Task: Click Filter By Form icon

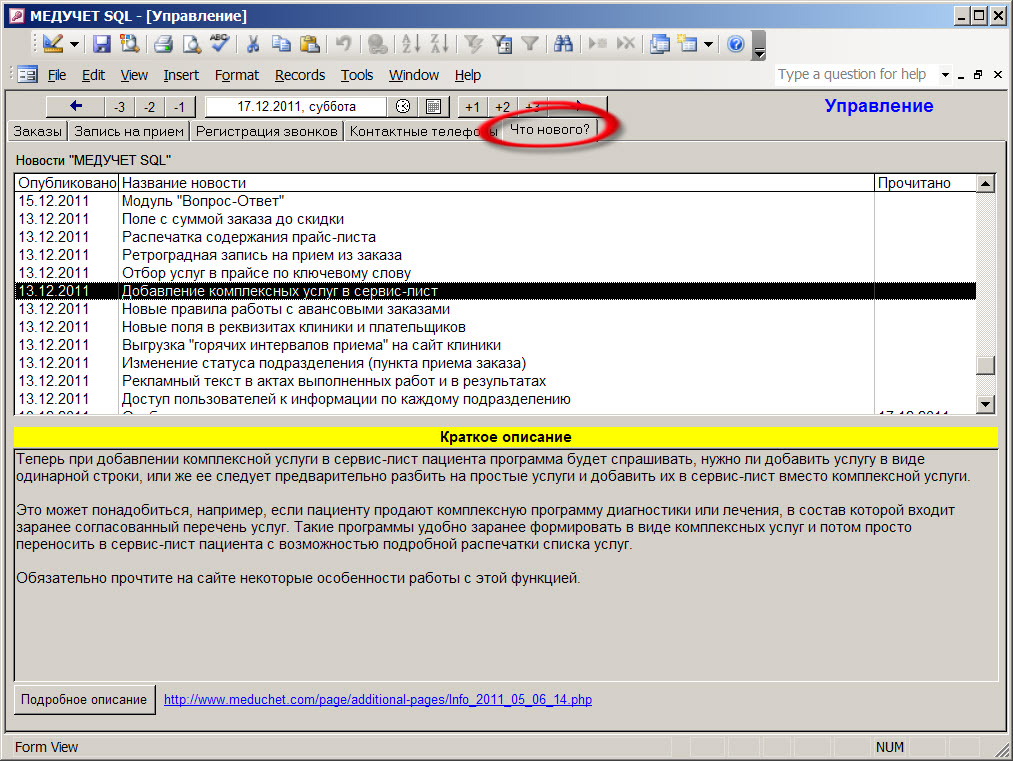Action: tap(502, 44)
